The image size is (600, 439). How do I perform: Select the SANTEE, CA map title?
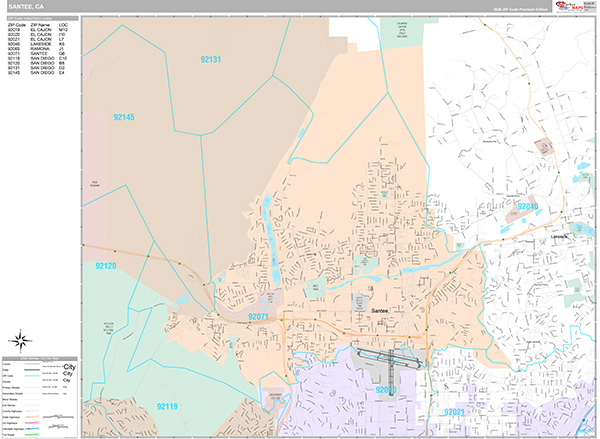[26, 6]
